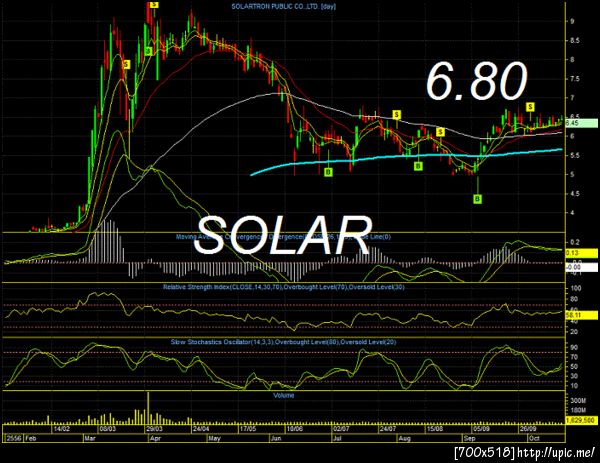Click the 1,829,500 volume value badge
The height and width of the screenshot is (463, 600).
pyautogui.click(x=581, y=420)
